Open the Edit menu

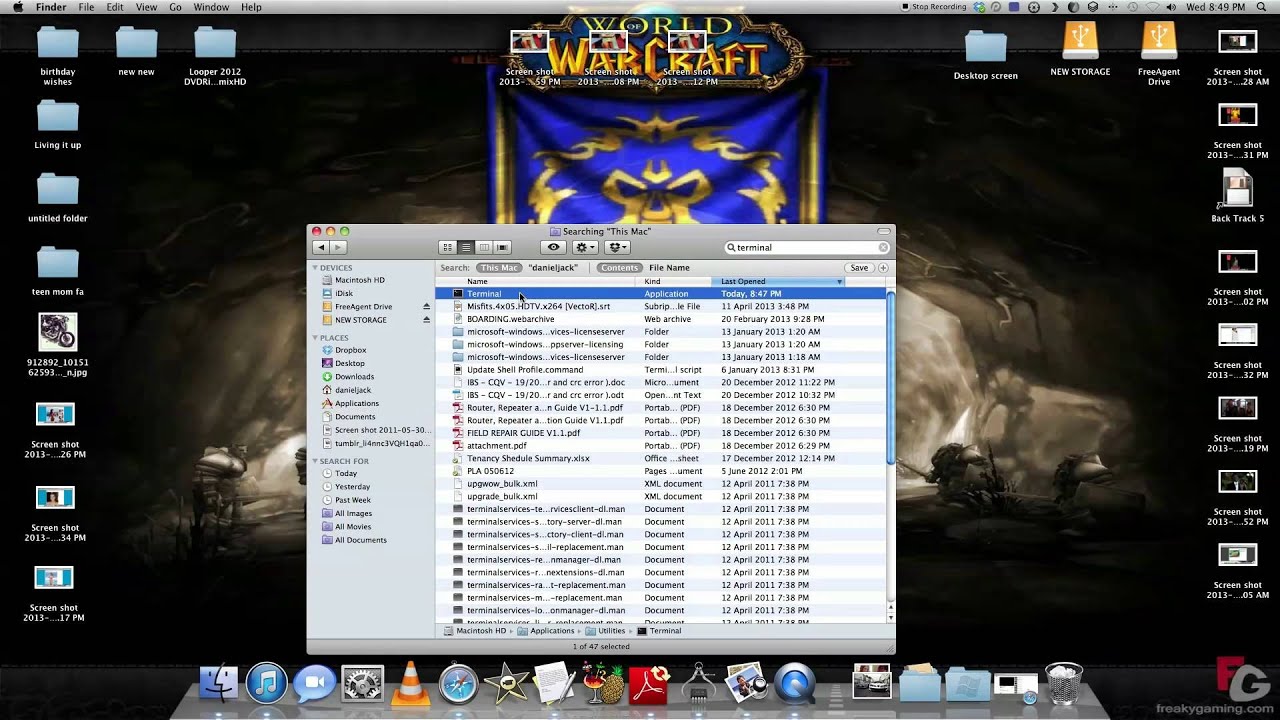pos(115,7)
